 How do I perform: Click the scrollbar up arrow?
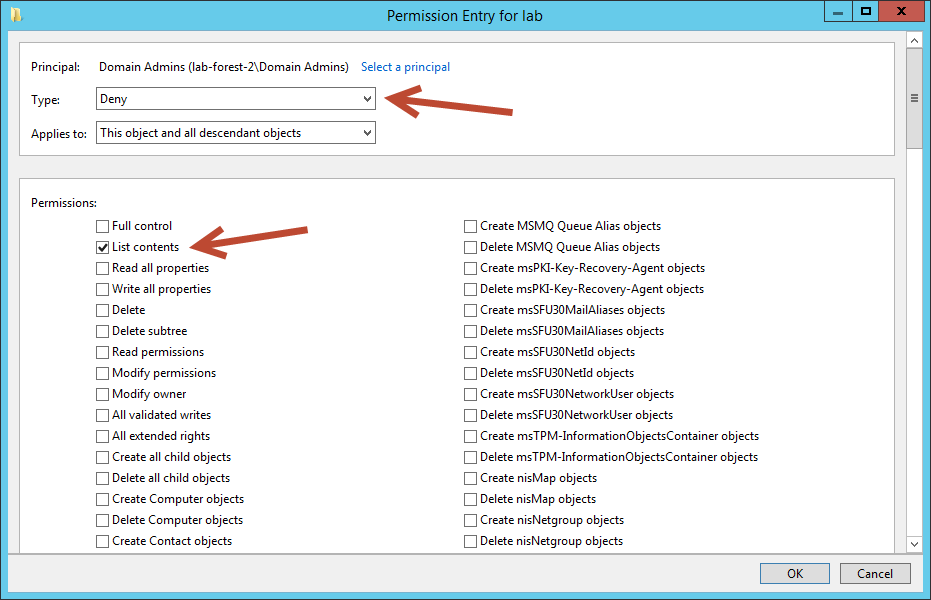click(x=914, y=40)
